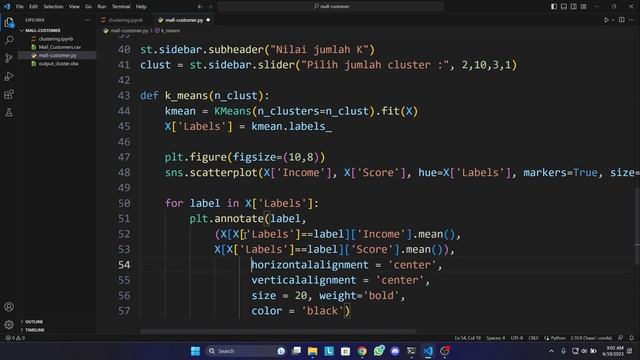Click mall-customer.py breadcrumb
Viewport: 640px width, 360px height.
pyautogui.click(x=129, y=31)
